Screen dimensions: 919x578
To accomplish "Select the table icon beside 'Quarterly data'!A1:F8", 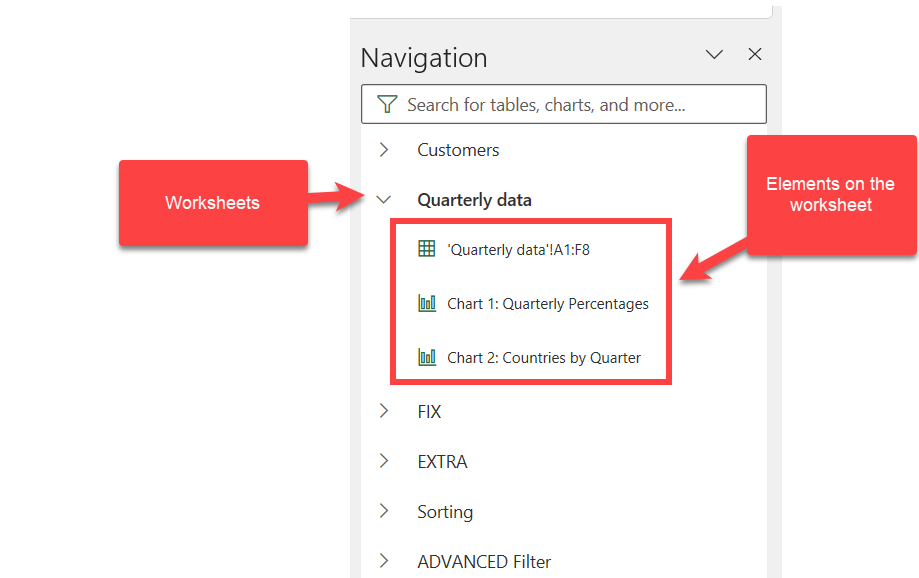I will coord(425,249).
